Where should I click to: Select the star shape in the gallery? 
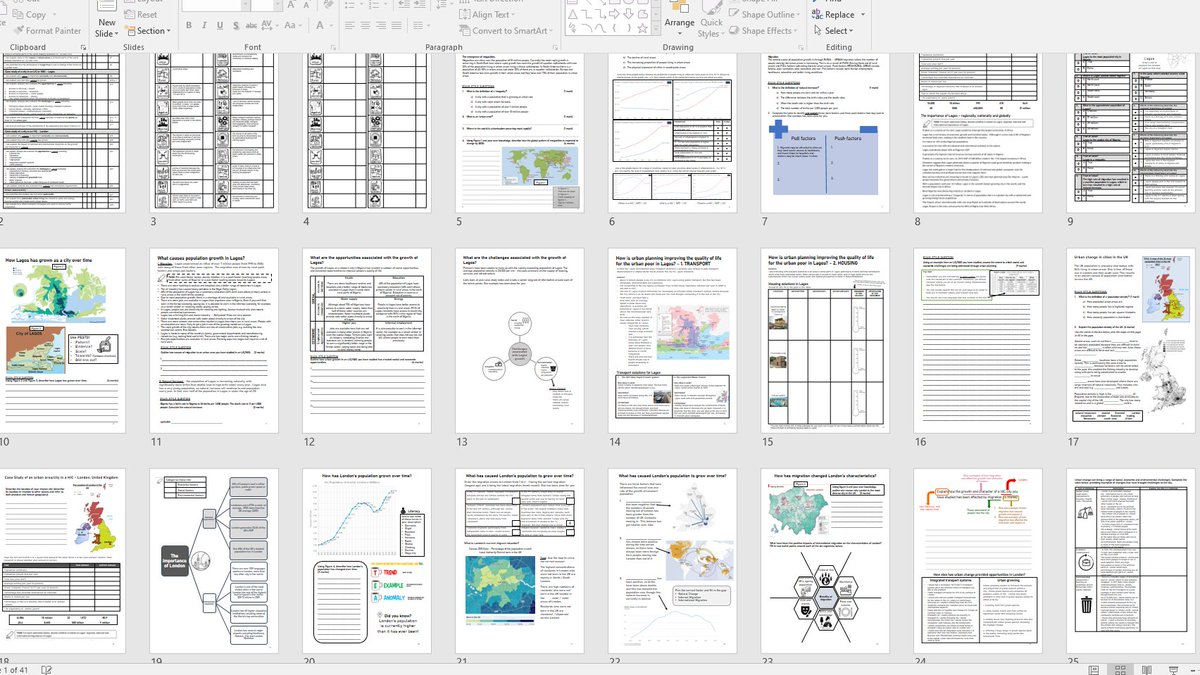click(x=642, y=28)
